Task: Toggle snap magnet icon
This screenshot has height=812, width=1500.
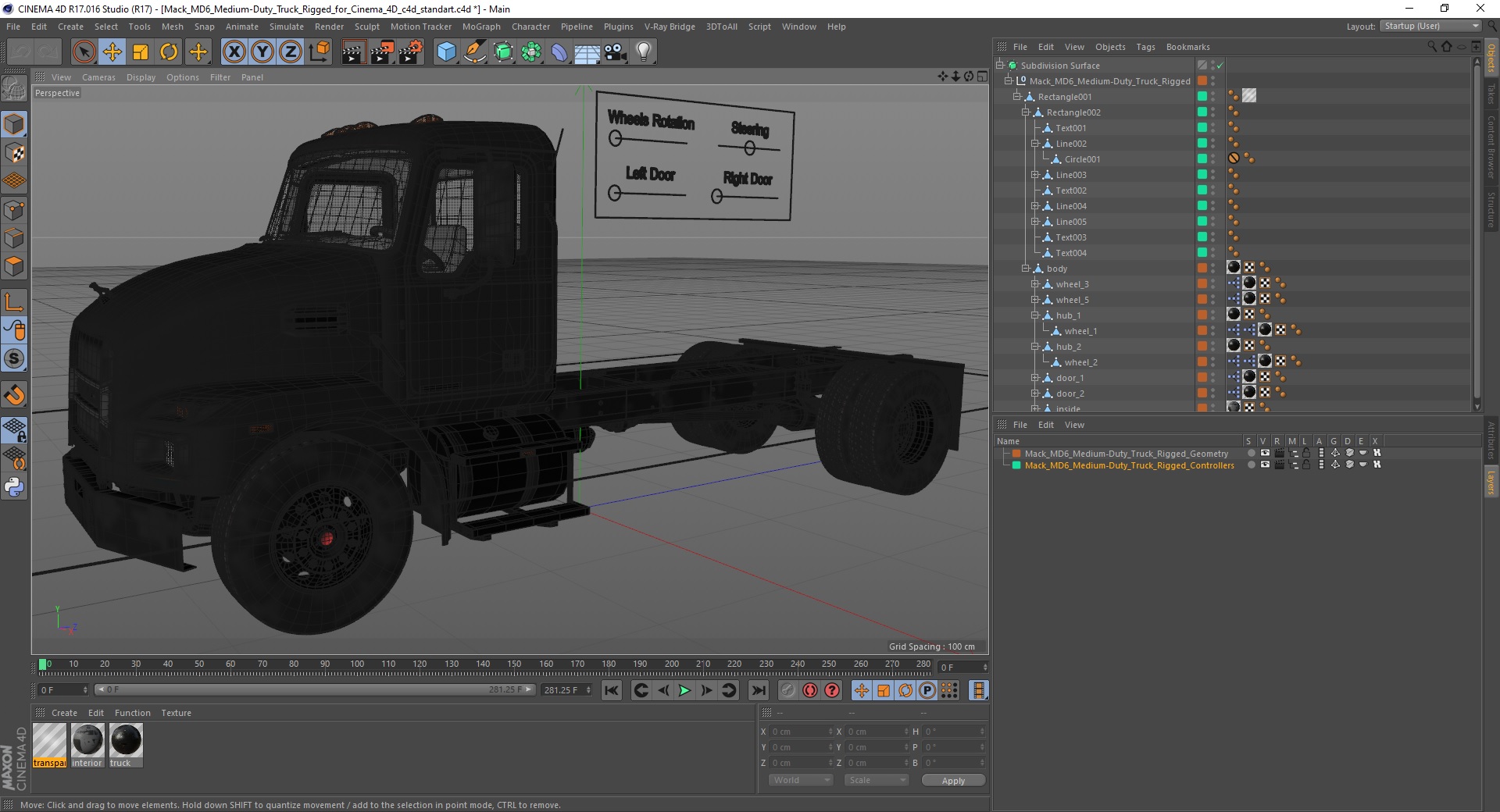Action: coord(14,395)
